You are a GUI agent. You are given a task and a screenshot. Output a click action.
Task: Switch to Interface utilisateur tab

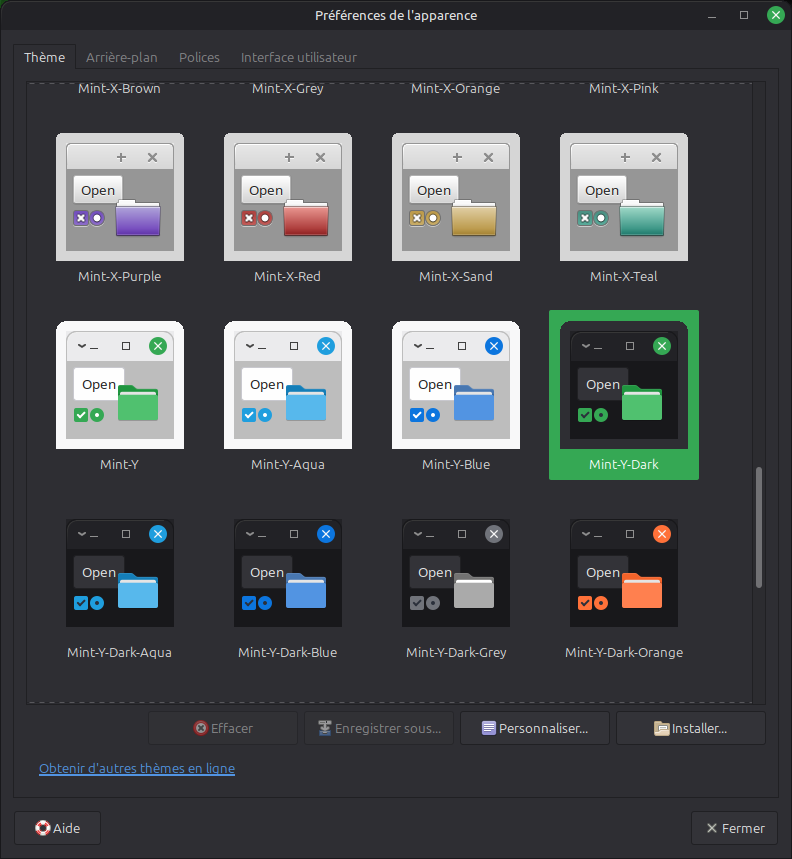click(299, 58)
